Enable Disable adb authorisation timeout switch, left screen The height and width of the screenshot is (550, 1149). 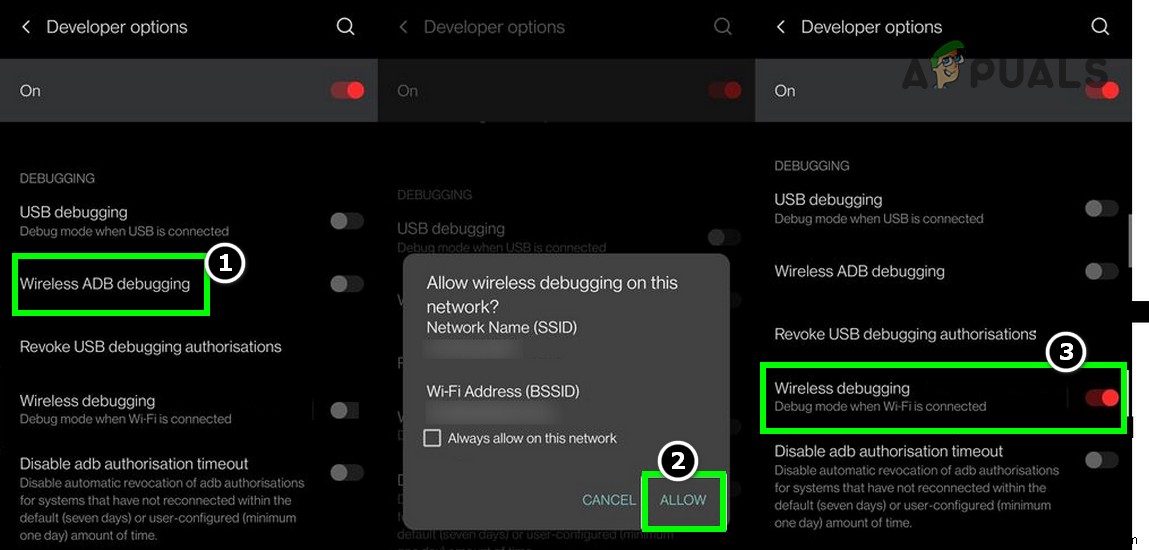[347, 472]
